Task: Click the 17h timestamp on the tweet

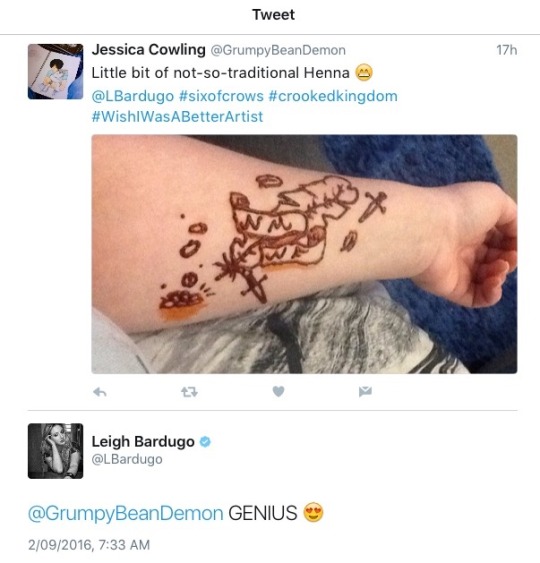Action: point(507,50)
